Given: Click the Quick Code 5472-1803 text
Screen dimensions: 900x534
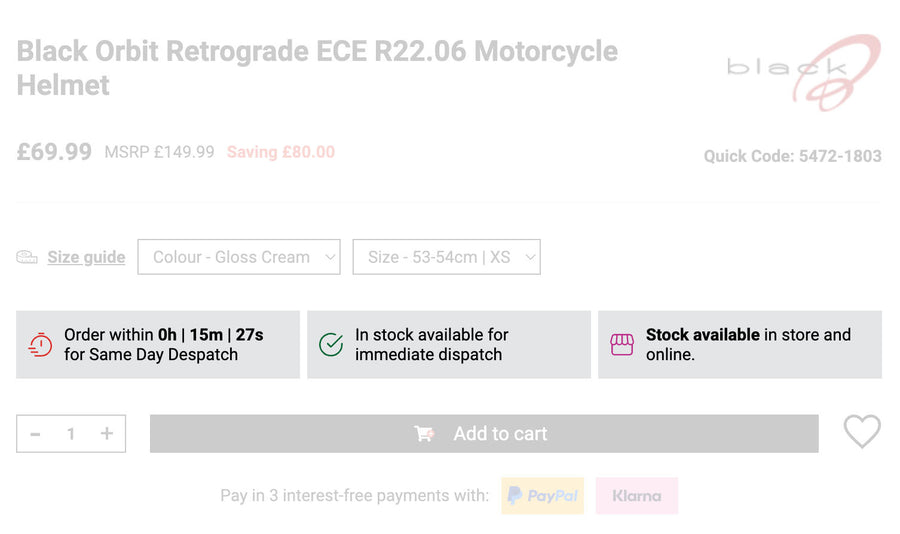Looking at the screenshot, I should [792, 156].
